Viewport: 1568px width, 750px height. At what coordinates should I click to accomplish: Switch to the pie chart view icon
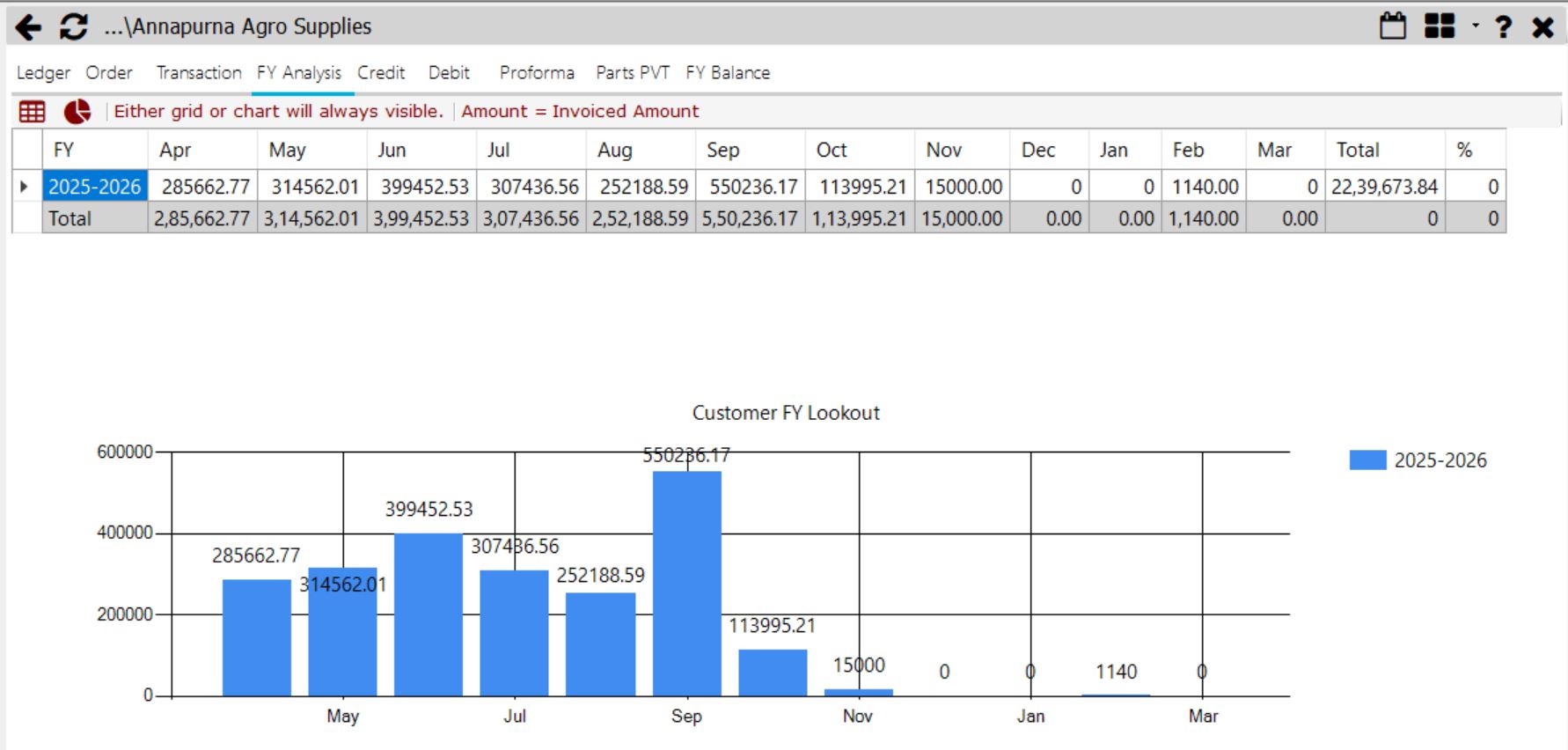coord(77,112)
